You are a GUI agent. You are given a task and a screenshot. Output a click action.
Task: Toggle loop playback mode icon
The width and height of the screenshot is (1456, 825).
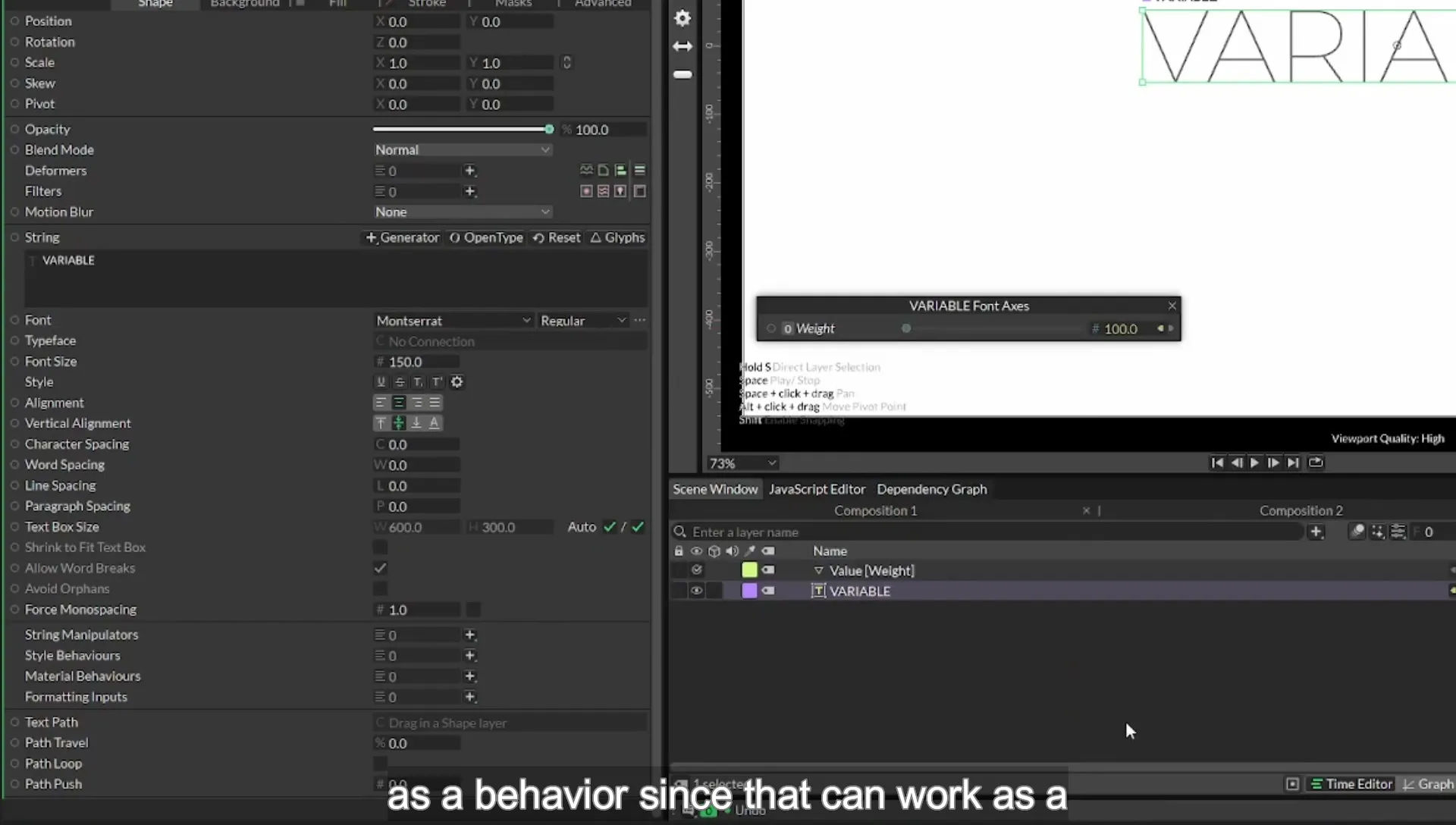tap(1316, 463)
